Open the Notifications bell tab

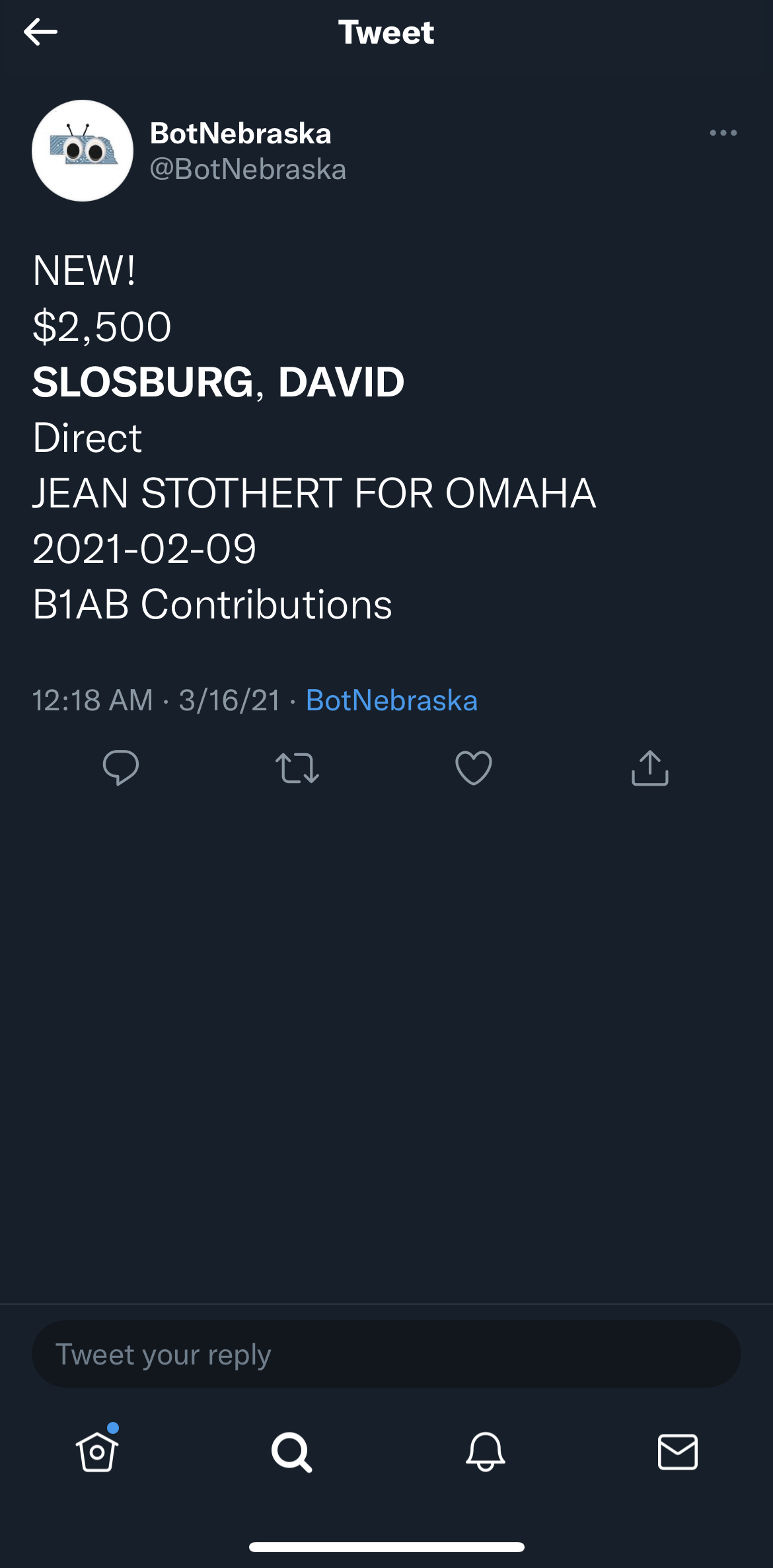(486, 1452)
